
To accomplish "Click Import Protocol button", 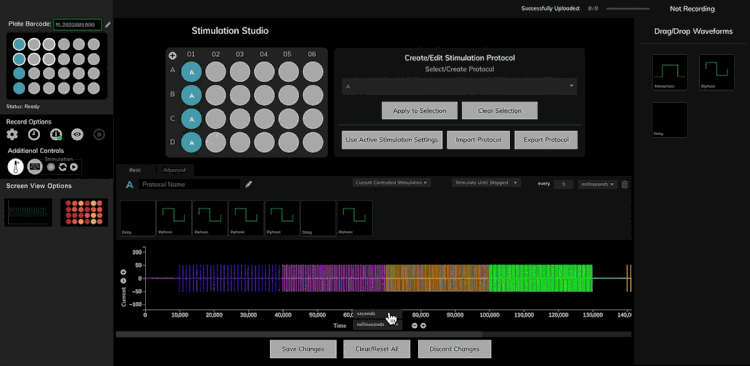I will [478, 140].
